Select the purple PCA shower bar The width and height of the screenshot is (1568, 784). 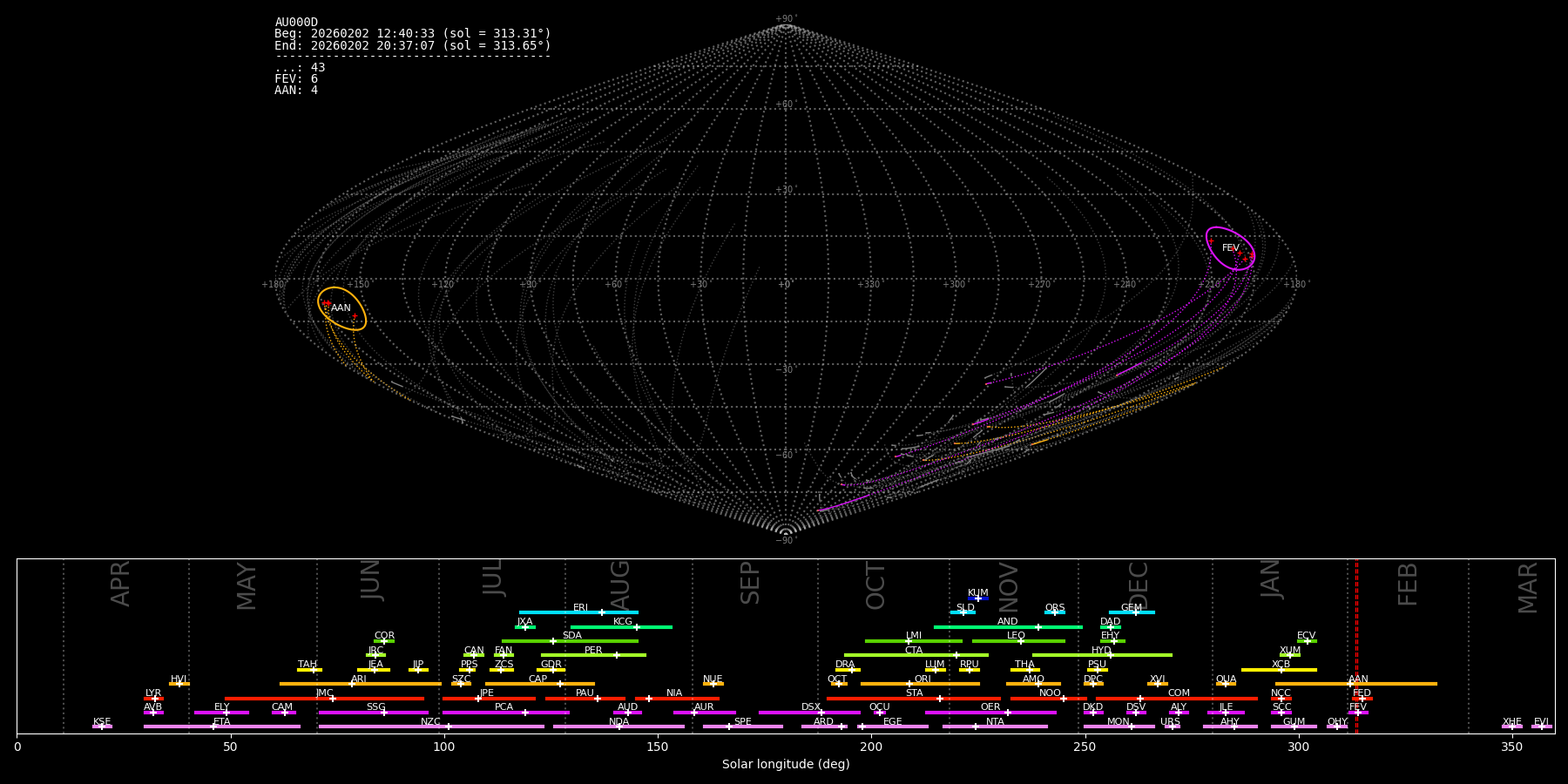(x=505, y=713)
